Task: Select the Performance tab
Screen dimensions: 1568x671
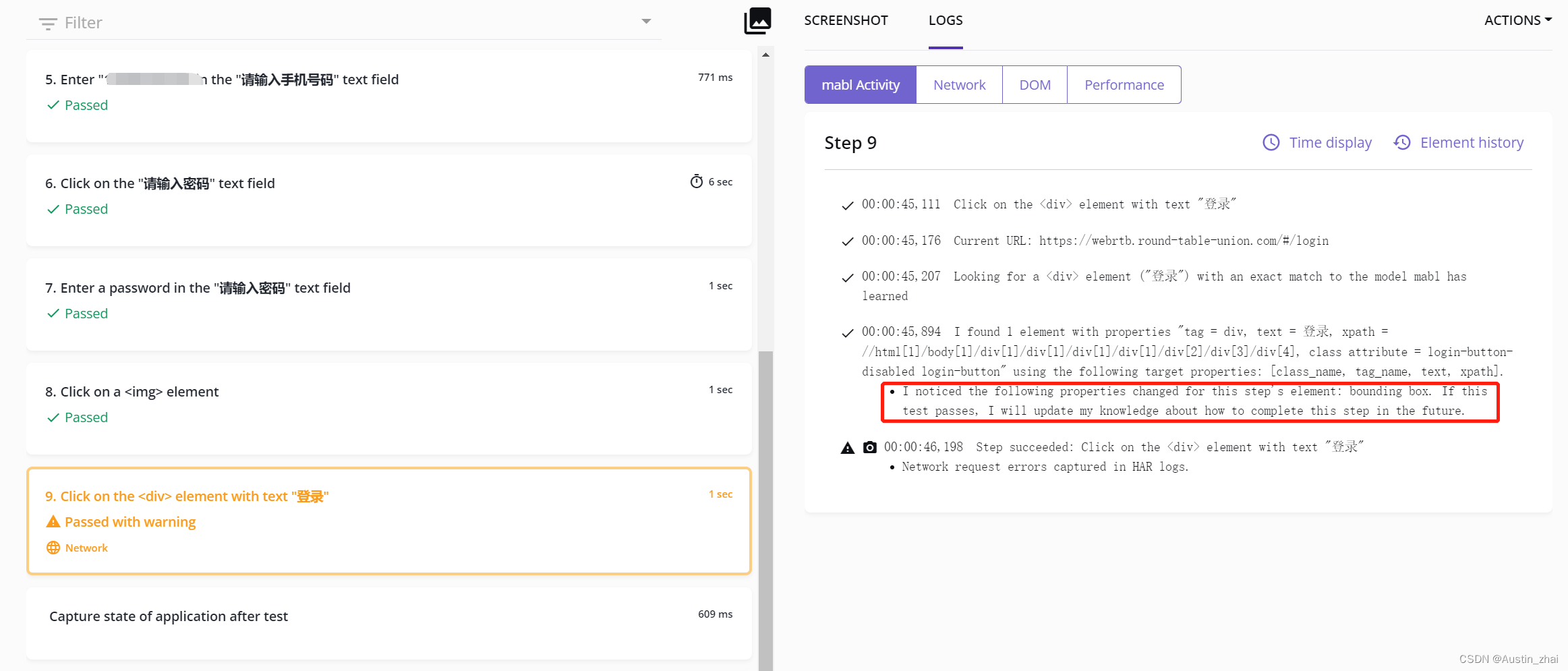Action: 1124,85
